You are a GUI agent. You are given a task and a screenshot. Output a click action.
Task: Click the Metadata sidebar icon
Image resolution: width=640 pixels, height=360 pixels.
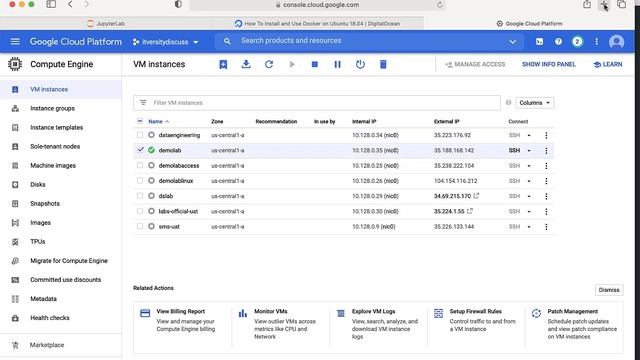click(15, 299)
